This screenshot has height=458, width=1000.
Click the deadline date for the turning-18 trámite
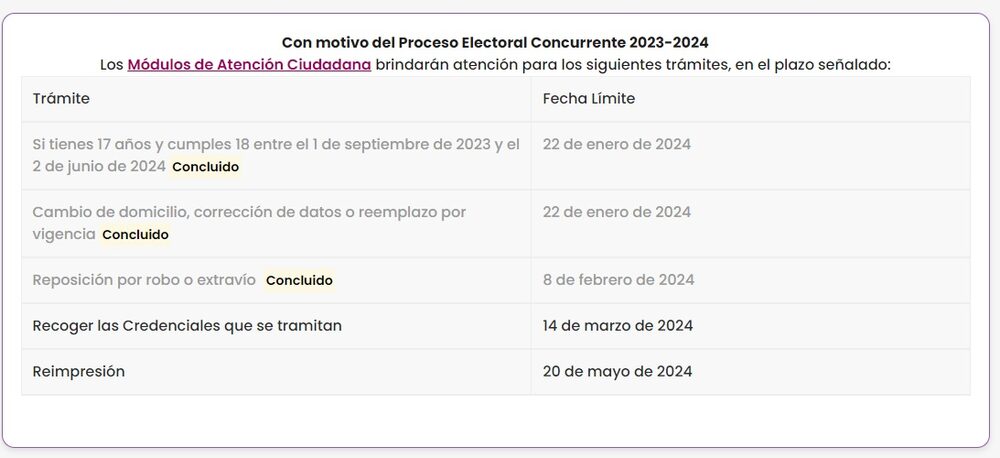pos(616,145)
